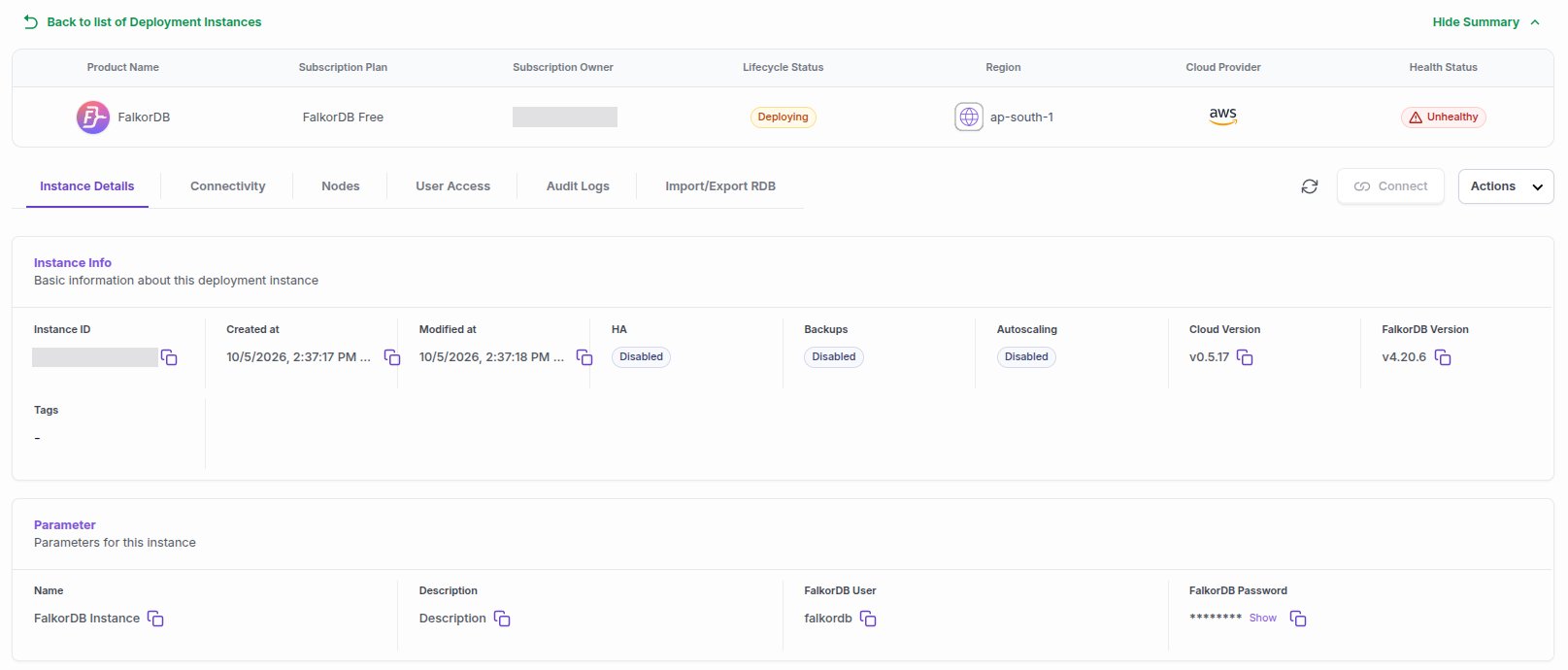The height and width of the screenshot is (670, 1568).
Task: Click the Autoscaling Disabled badge
Action: pyautogui.click(x=1026, y=357)
